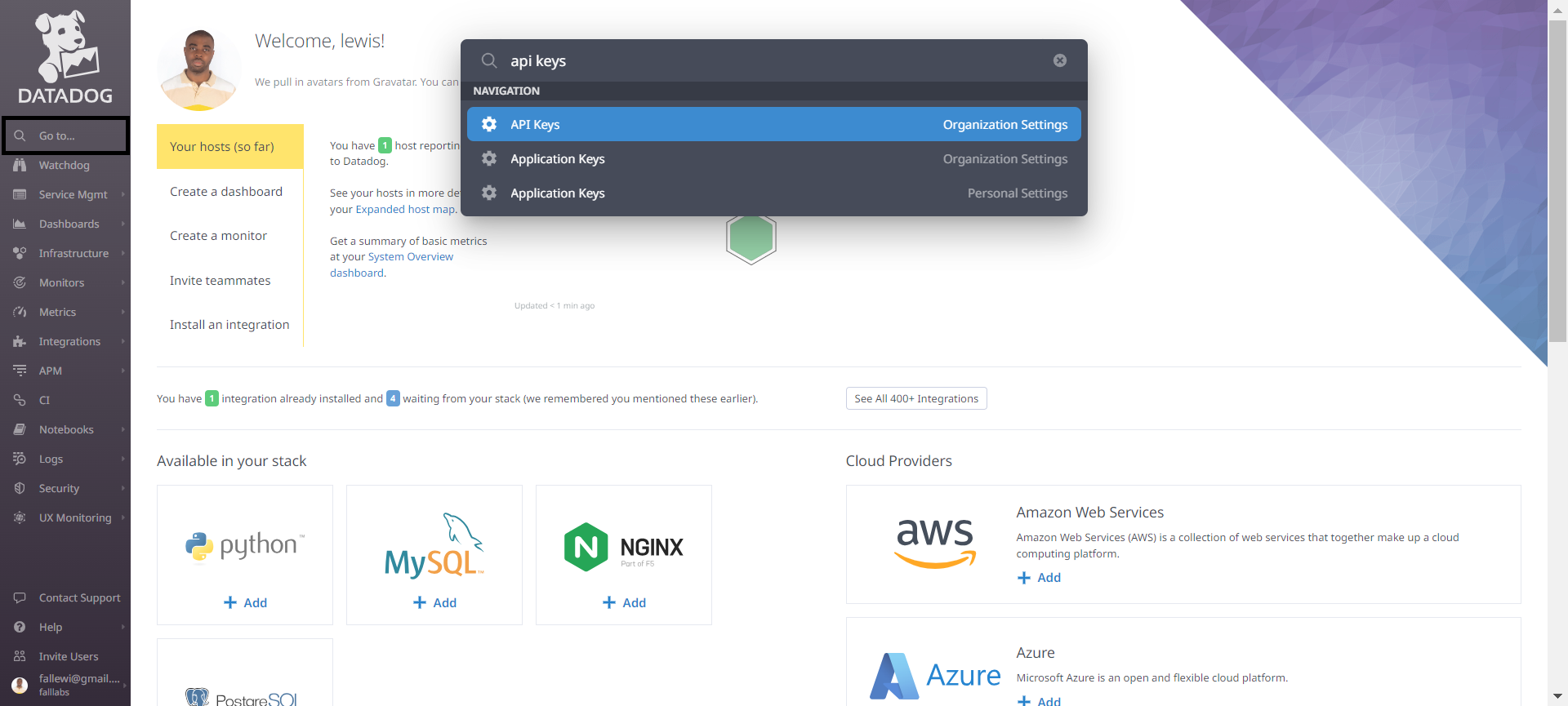Click the user avatar in sidebar footer
Image resolution: width=1568 pixels, height=706 pixels.
[20, 685]
